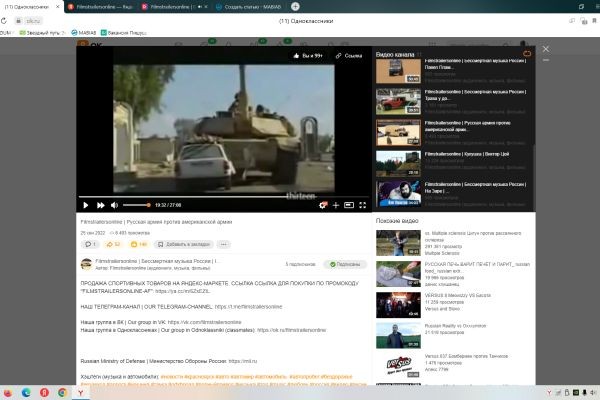Viewport: 600px width, 400px height.
Task: Open the three-dots more options menu
Action: point(223,244)
